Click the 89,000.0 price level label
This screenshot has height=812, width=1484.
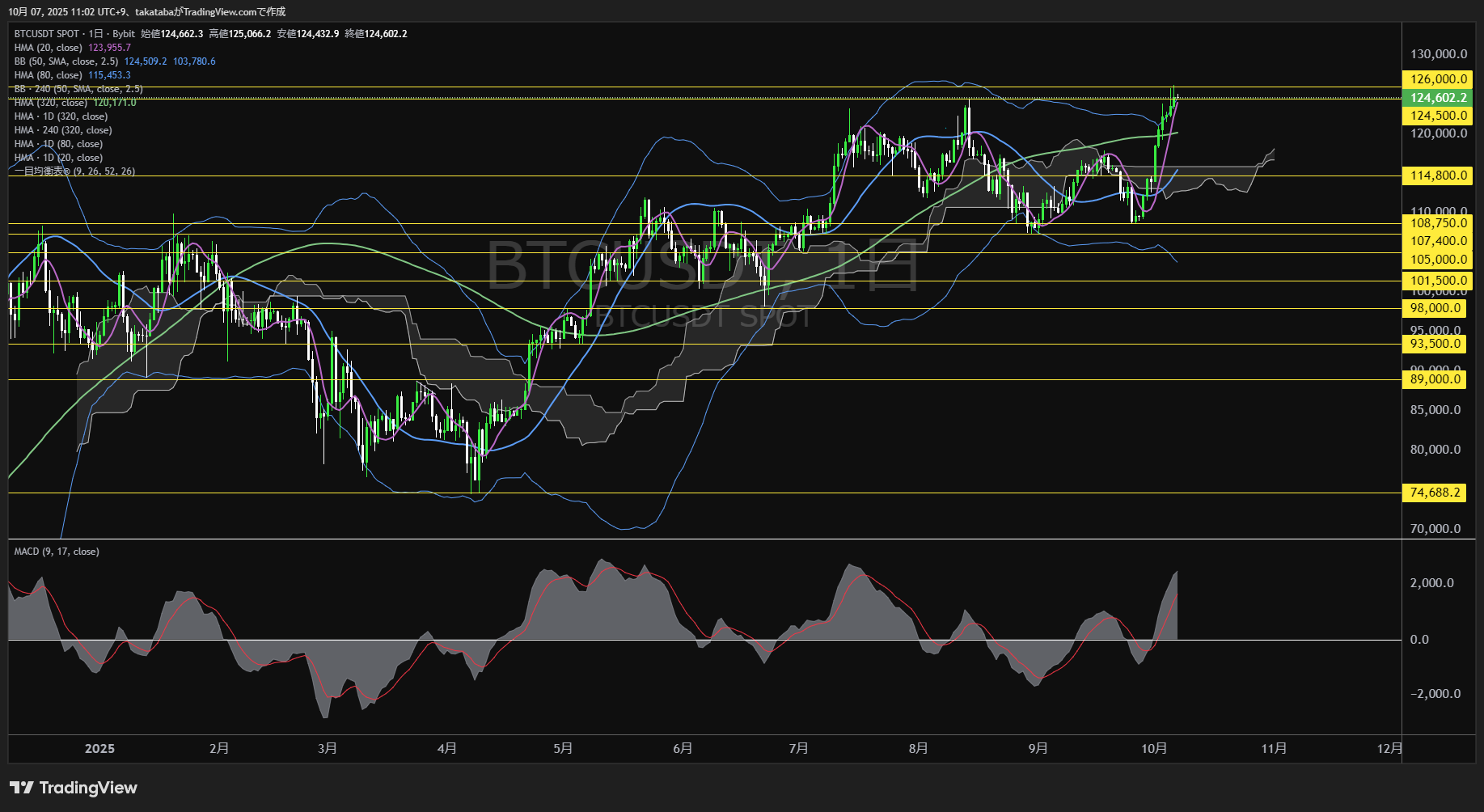point(1434,379)
